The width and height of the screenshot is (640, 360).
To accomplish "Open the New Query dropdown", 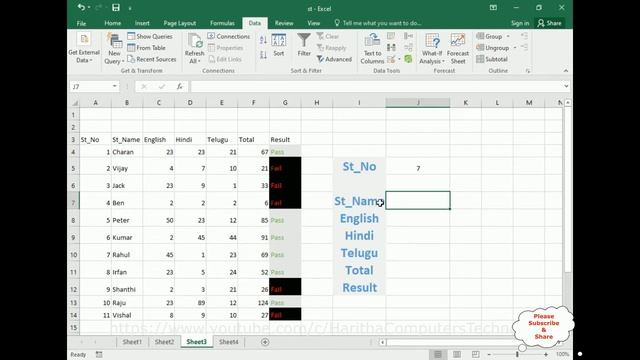I will tap(114, 49).
